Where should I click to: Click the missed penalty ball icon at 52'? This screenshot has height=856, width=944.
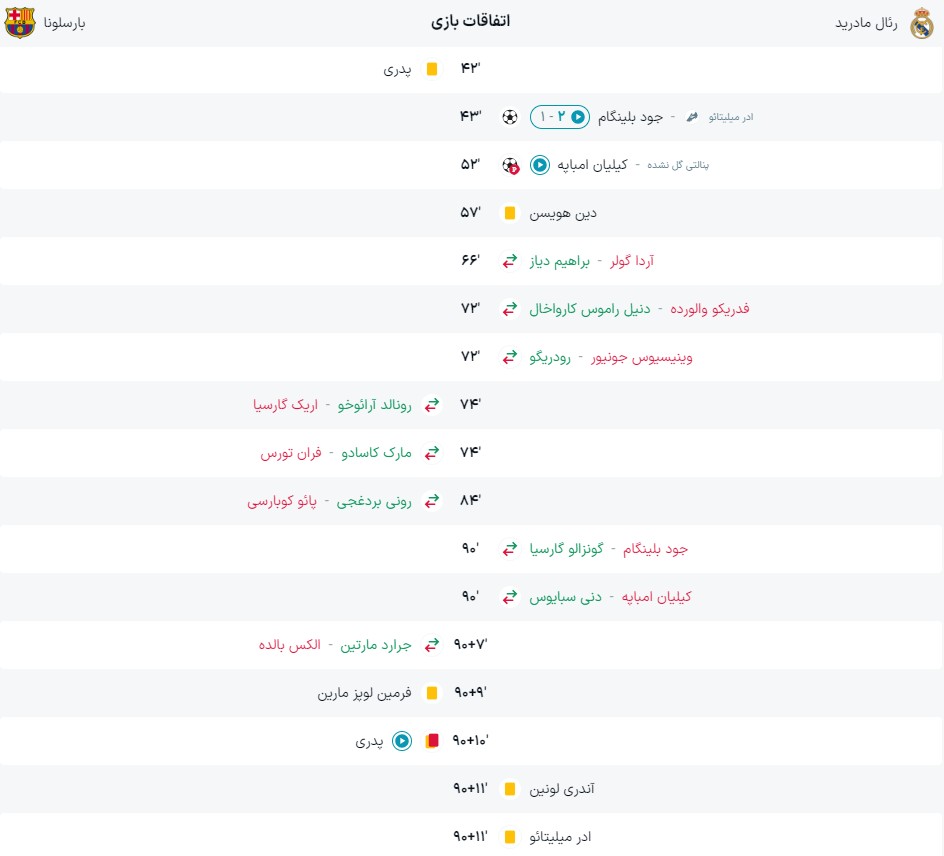click(x=510, y=165)
